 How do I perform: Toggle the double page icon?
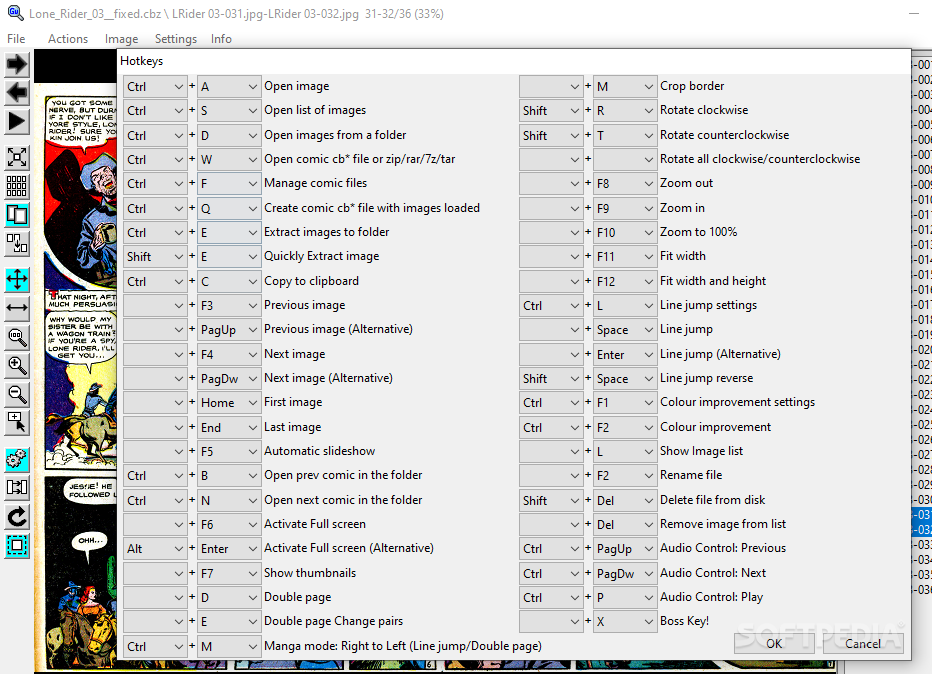click(x=17, y=215)
